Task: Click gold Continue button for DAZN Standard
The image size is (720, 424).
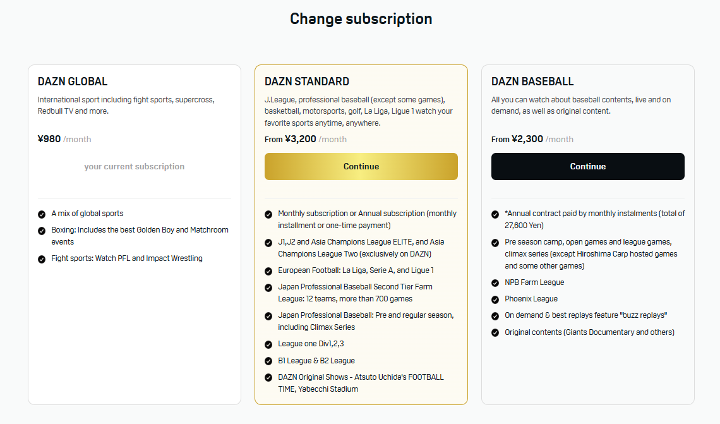Action: [x=360, y=167]
